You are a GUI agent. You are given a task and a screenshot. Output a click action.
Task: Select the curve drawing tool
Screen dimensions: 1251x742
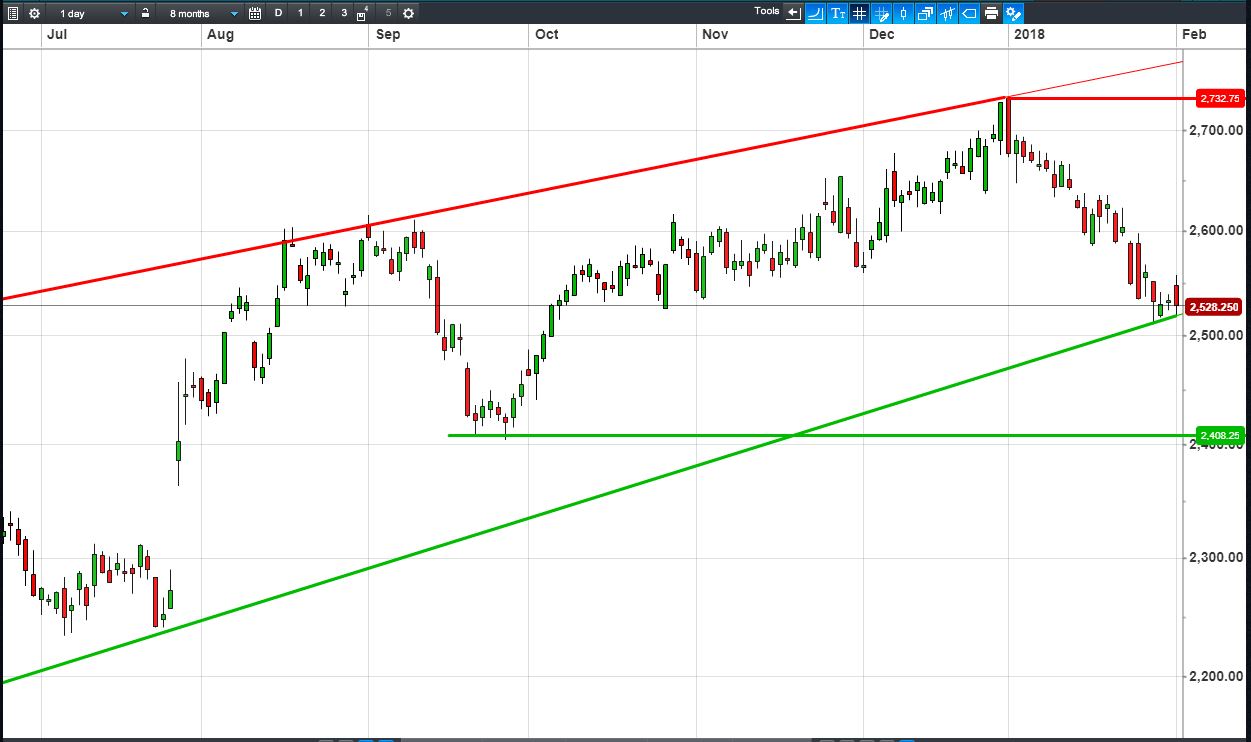coord(815,13)
